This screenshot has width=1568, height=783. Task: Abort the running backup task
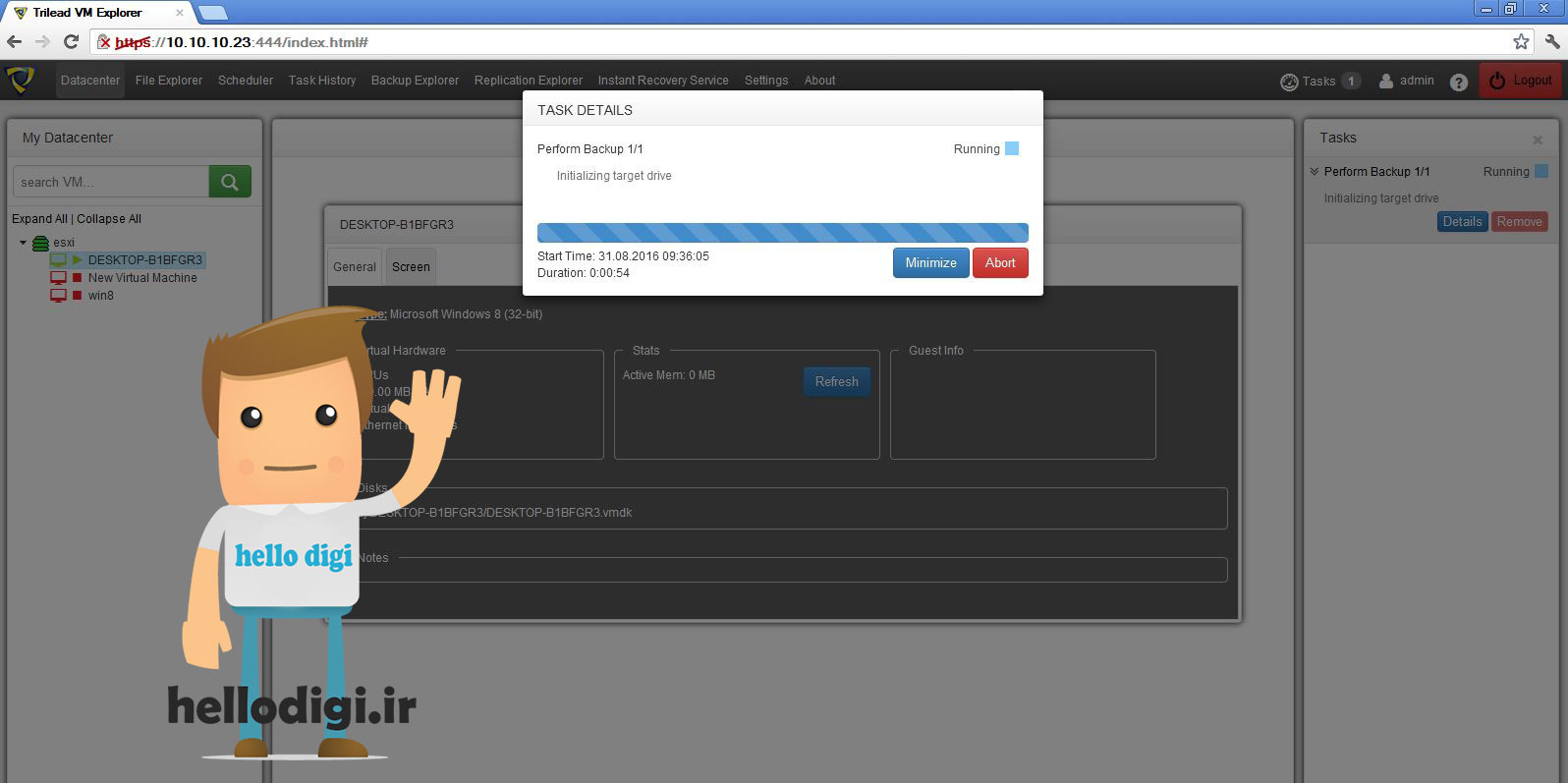coord(1000,262)
